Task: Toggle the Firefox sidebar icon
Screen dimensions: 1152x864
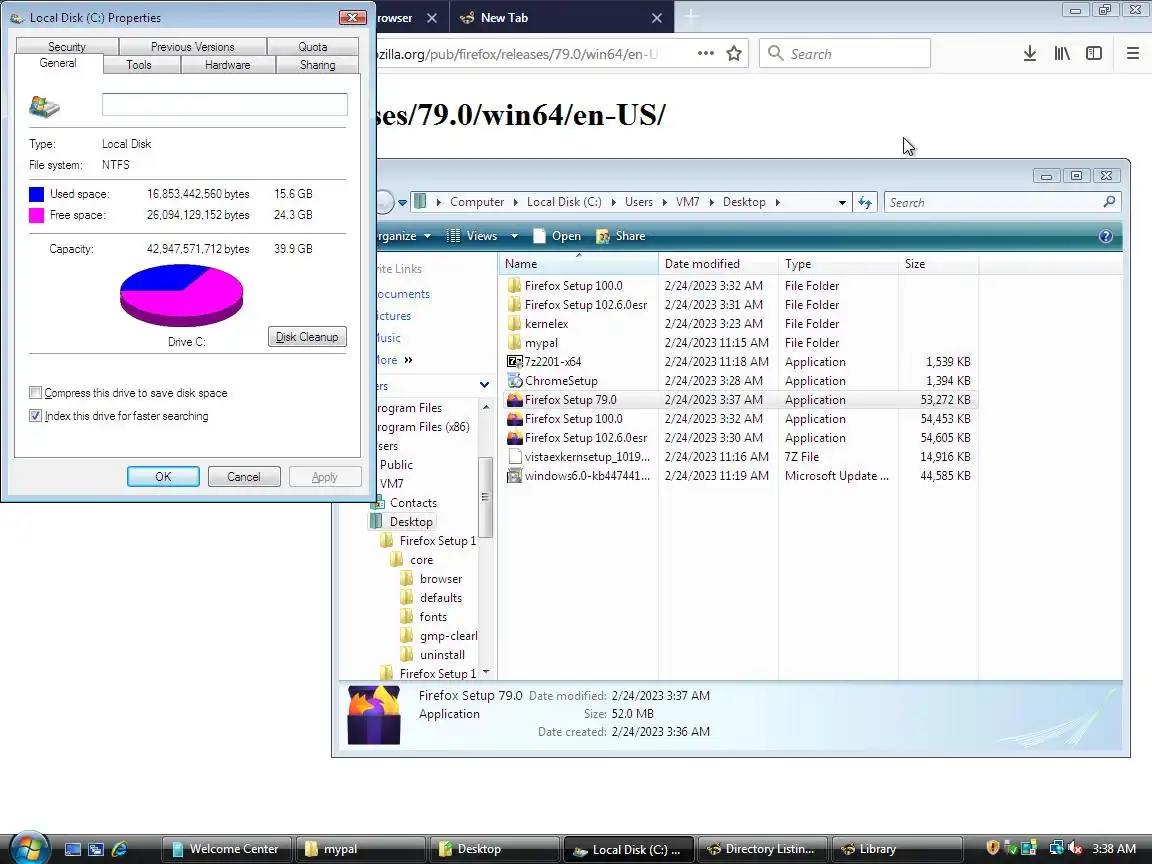Action: [x=1094, y=53]
